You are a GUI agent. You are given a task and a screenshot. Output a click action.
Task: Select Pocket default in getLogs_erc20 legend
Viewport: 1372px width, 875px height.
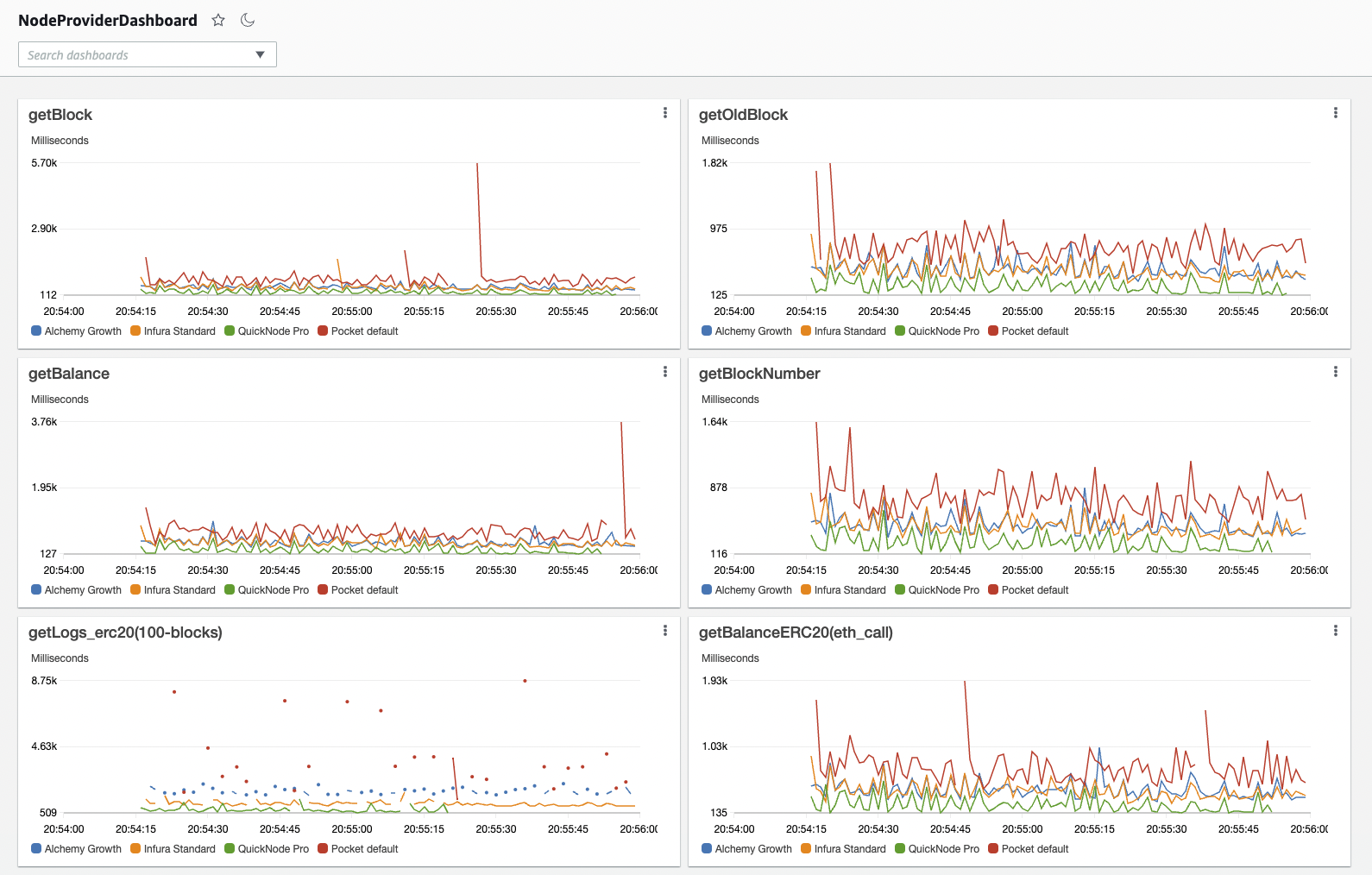point(358,849)
